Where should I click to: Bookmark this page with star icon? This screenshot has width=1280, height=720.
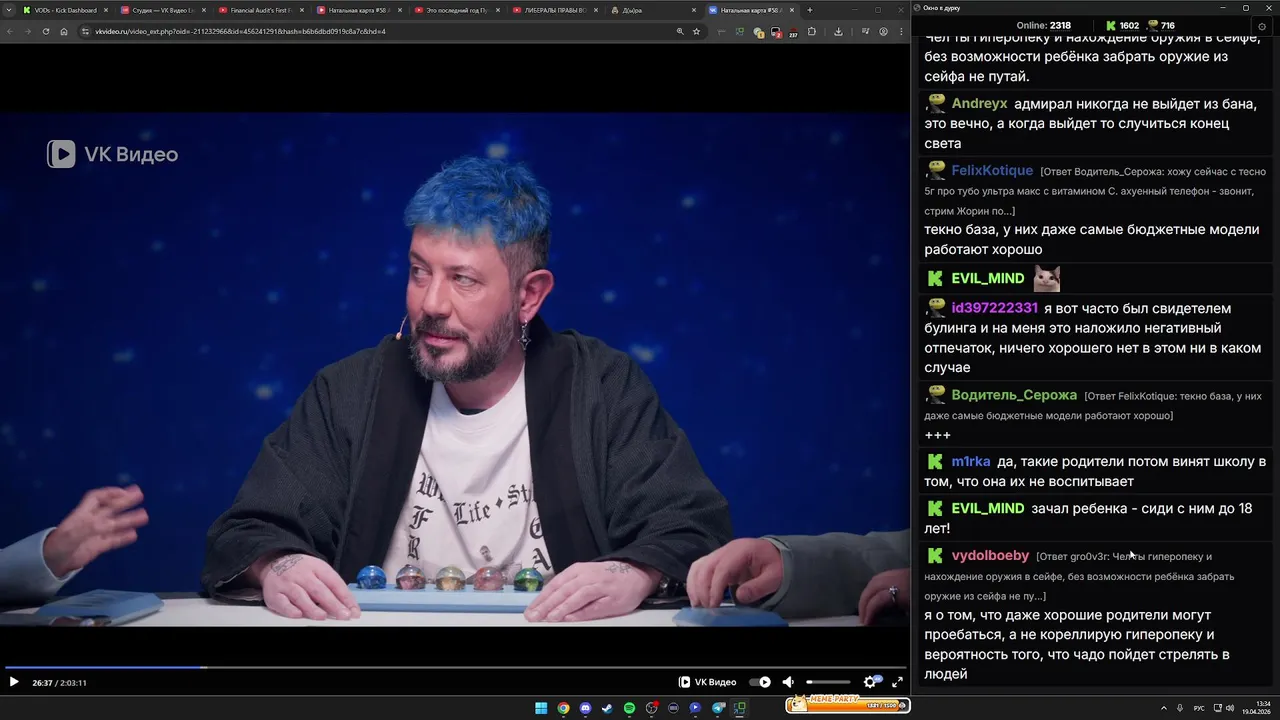click(696, 31)
